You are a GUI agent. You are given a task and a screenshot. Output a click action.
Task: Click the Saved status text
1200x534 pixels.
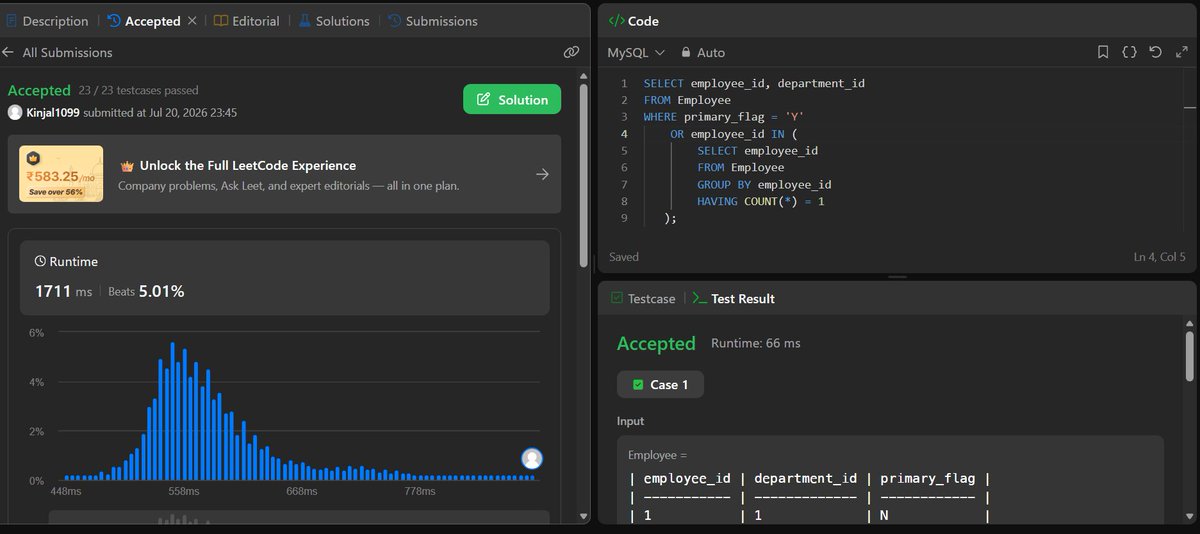(624, 257)
